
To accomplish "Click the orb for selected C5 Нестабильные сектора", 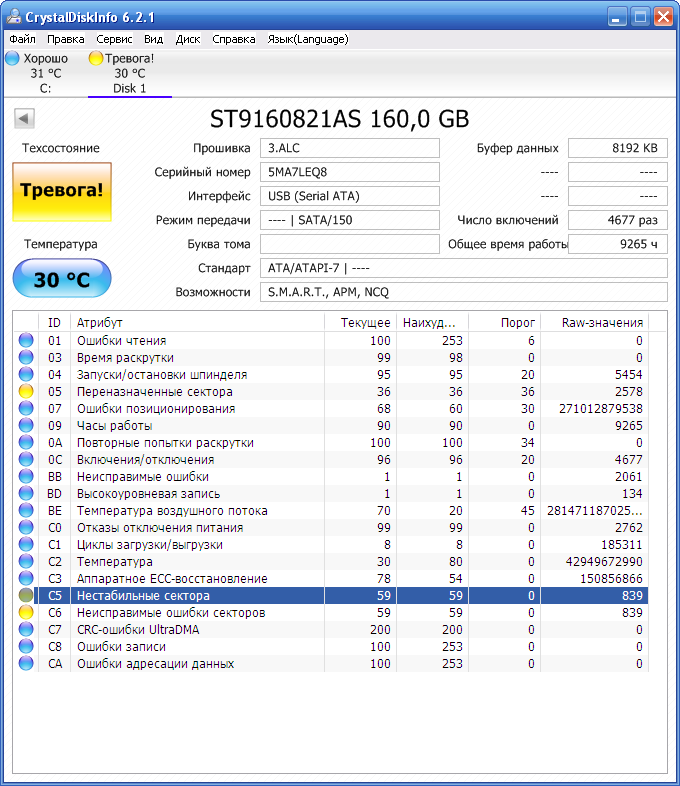I will click(x=26, y=596).
